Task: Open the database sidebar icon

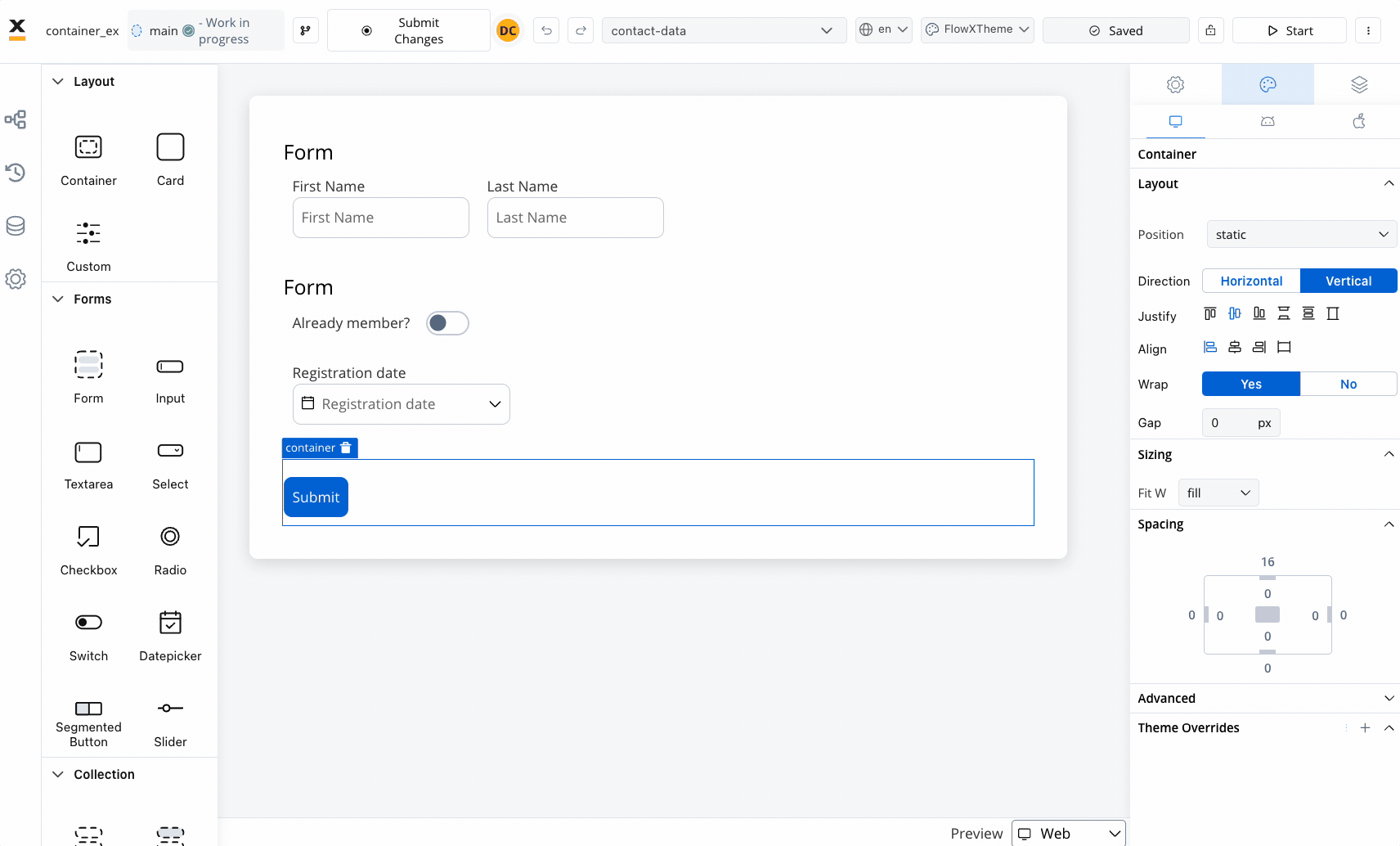Action: [x=16, y=226]
